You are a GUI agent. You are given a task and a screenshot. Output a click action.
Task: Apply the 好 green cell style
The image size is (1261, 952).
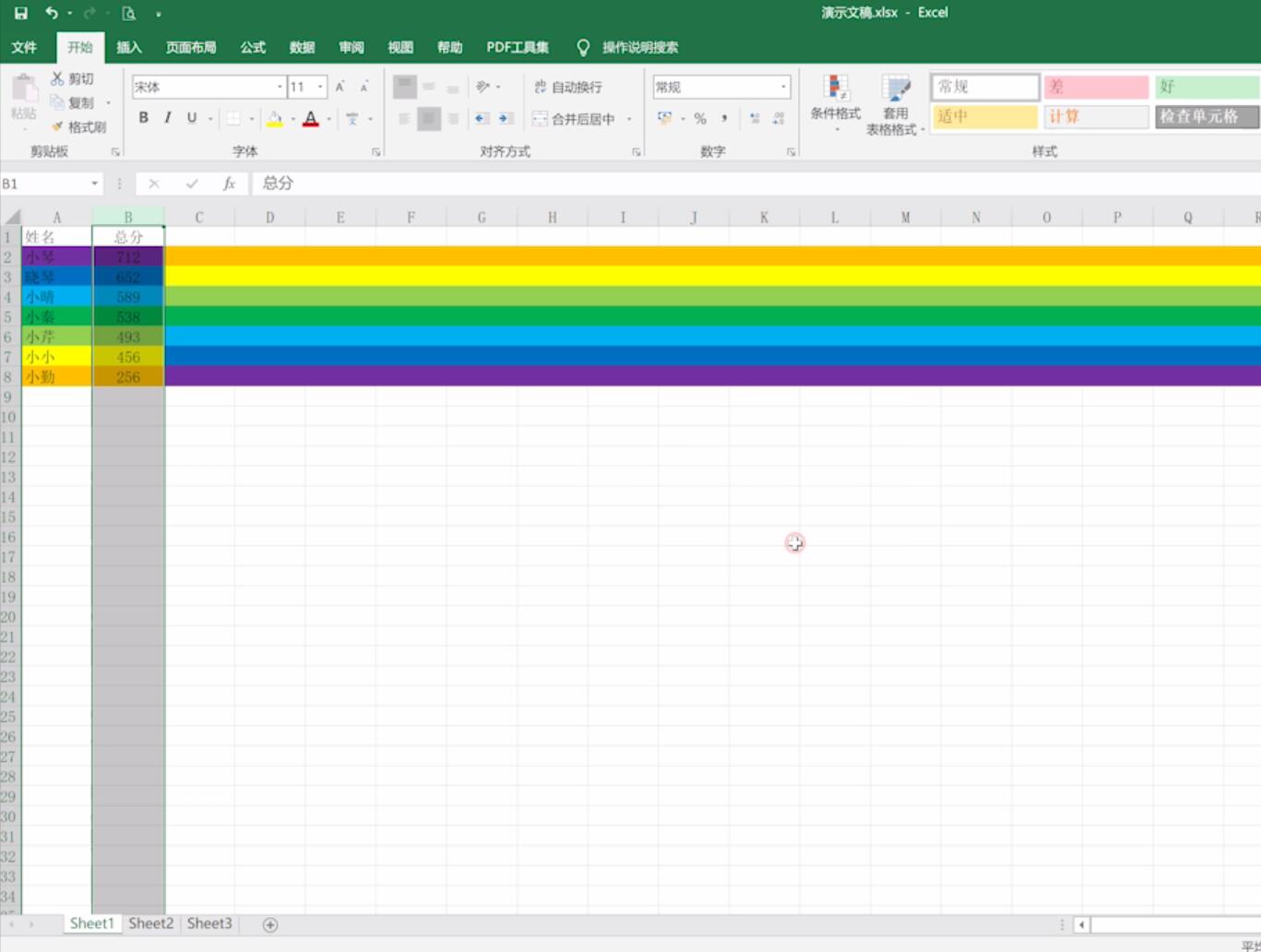(1207, 87)
